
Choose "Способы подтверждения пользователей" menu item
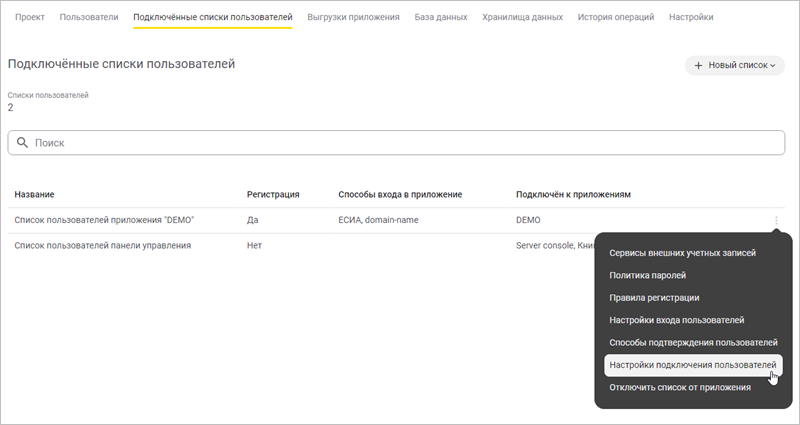pyautogui.click(x=692, y=343)
